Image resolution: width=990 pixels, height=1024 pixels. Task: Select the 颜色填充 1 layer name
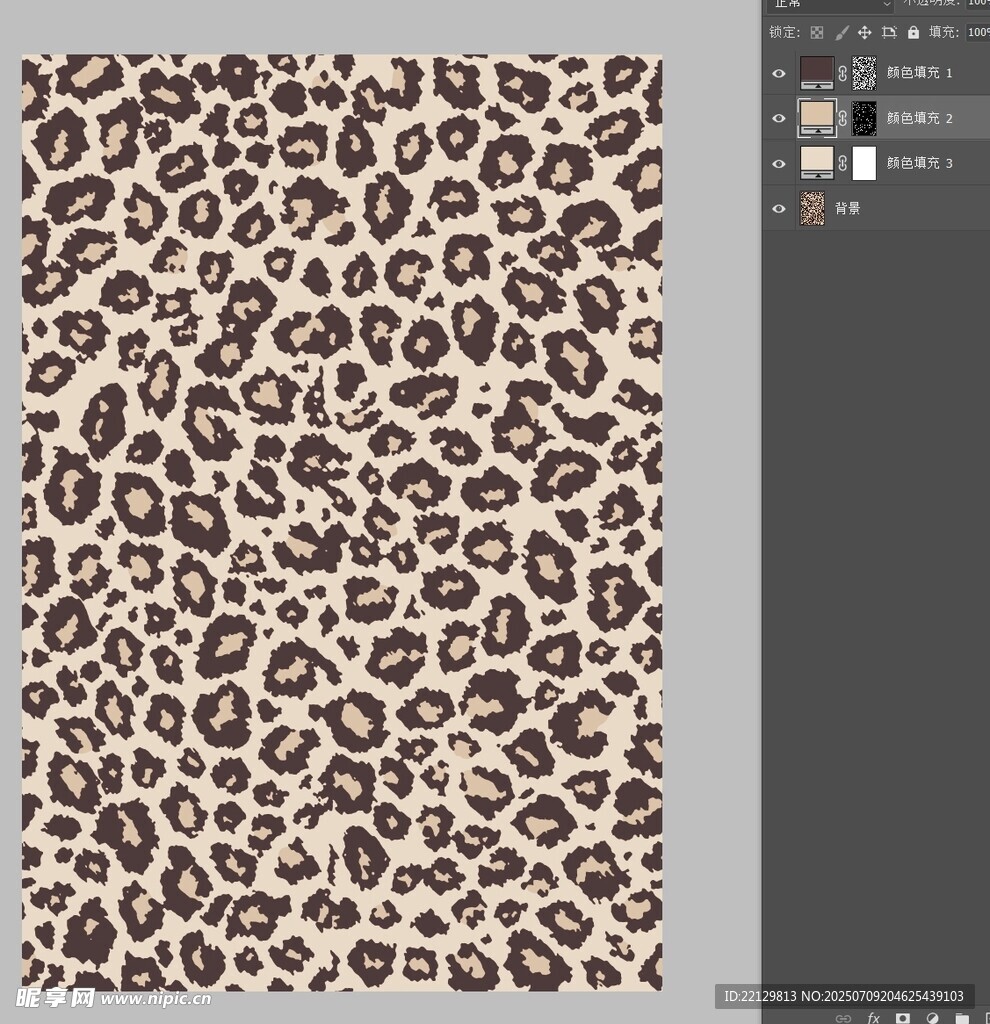tap(919, 73)
